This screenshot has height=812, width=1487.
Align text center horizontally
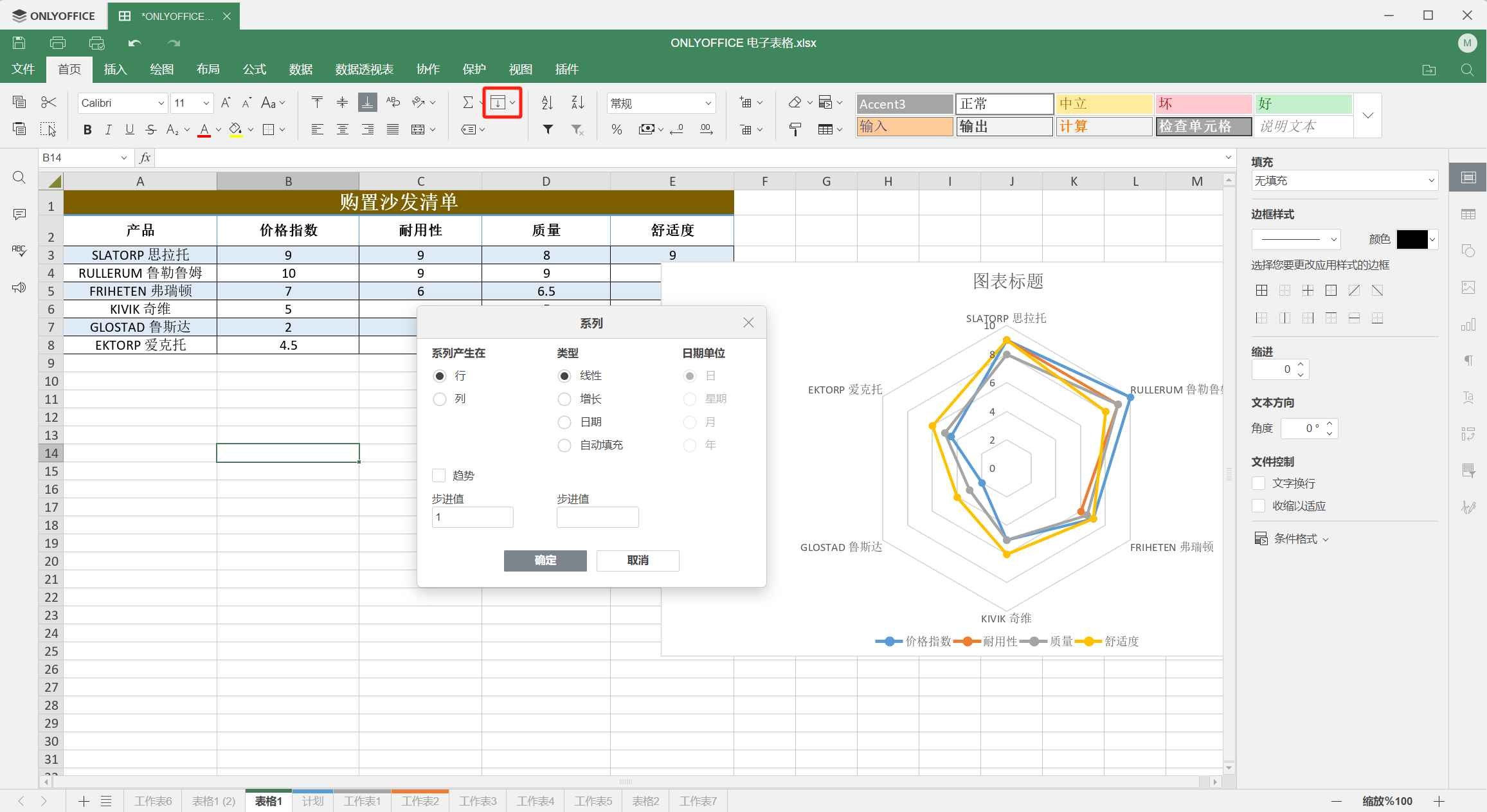point(343,130)
